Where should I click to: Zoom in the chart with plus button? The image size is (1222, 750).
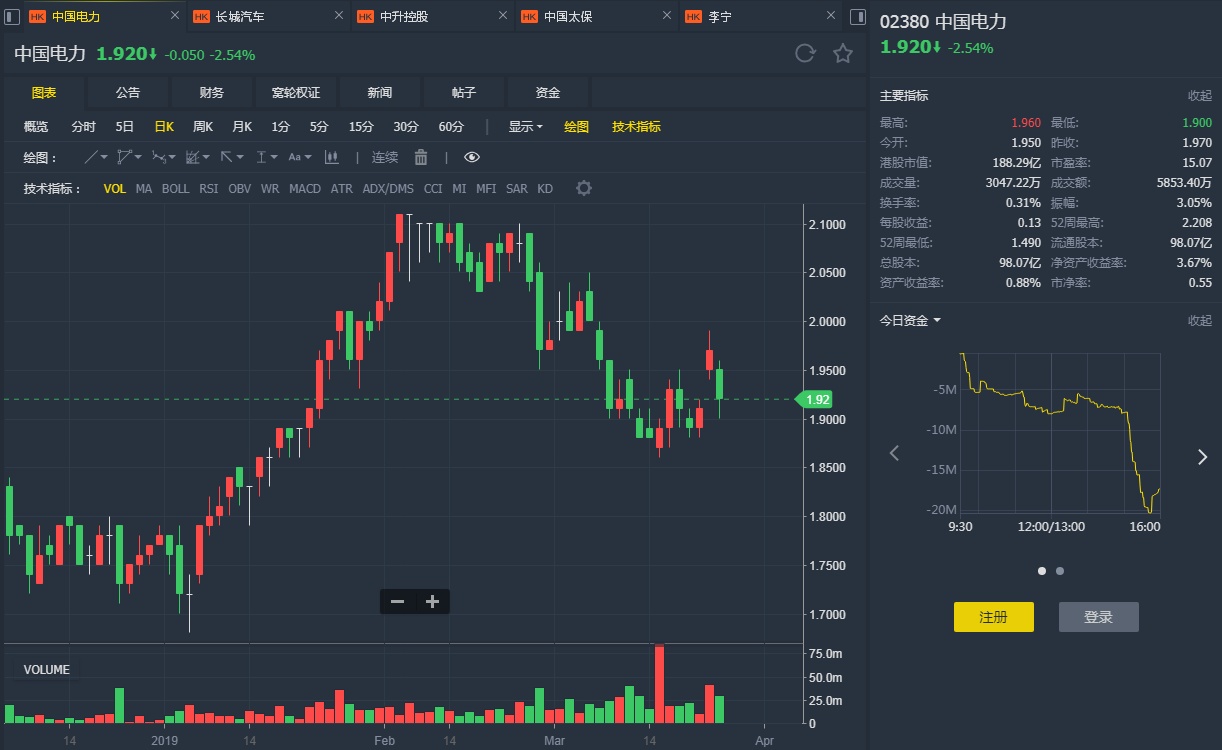tap(432, 601)
